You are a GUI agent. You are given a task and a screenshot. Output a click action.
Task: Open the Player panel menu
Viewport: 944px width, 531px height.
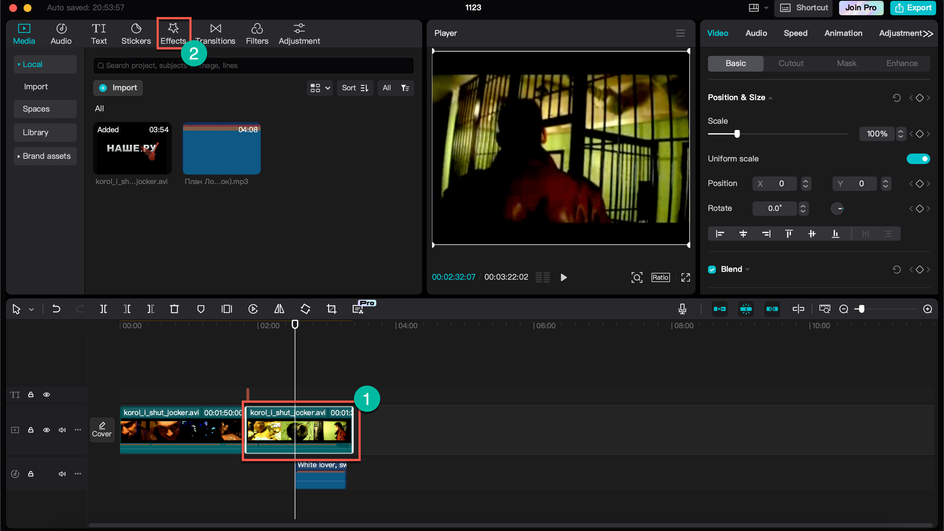680,33
